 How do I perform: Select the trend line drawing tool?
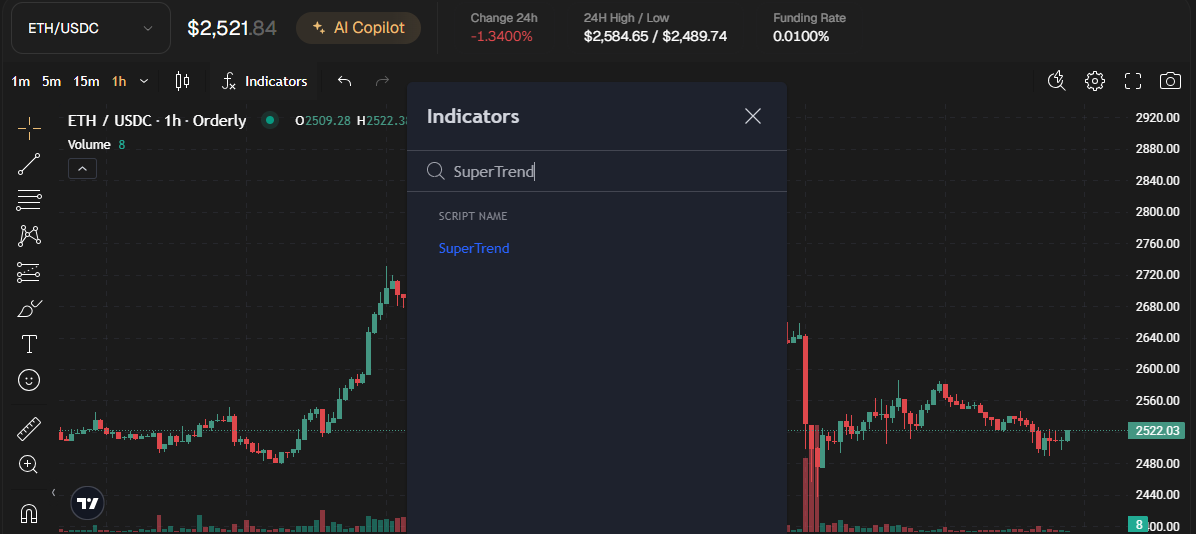[29, 164]
